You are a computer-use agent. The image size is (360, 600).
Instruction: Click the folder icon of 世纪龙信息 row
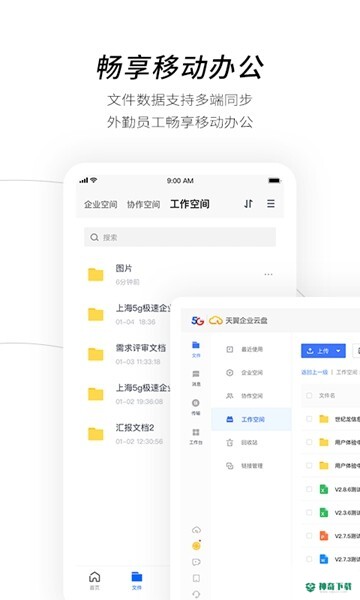324,419
